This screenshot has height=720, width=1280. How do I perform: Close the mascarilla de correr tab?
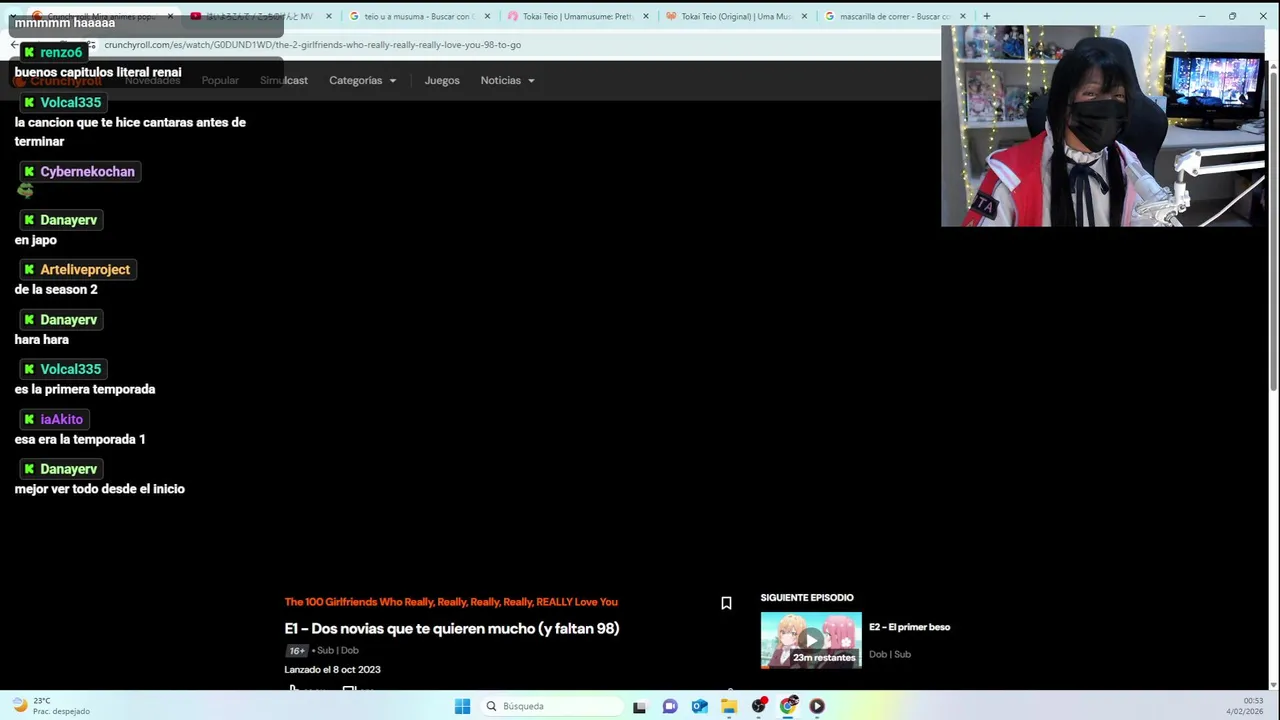[x=963, y=16]
